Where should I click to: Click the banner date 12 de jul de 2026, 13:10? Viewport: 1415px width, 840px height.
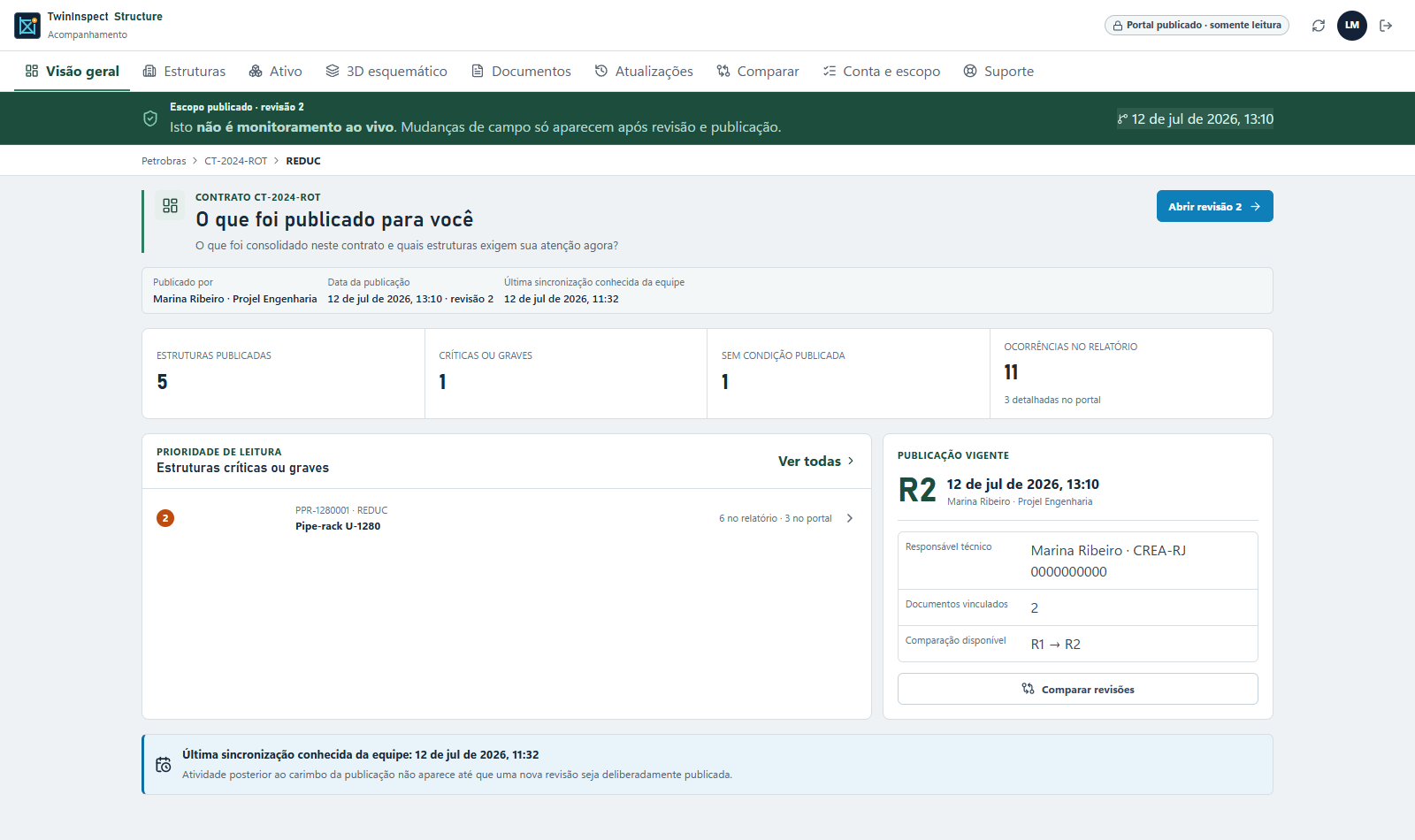pyautogui.click(x=1203, y=119)
